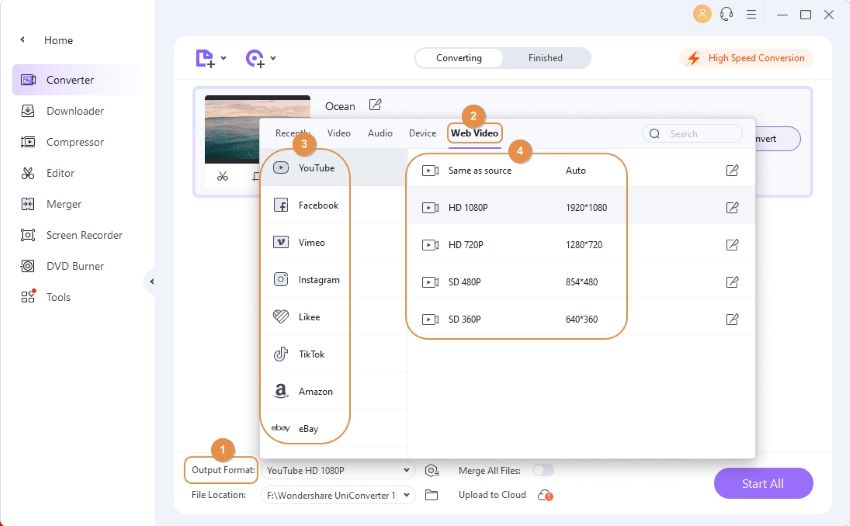Edit the Same as source preset

click(732, 170)
